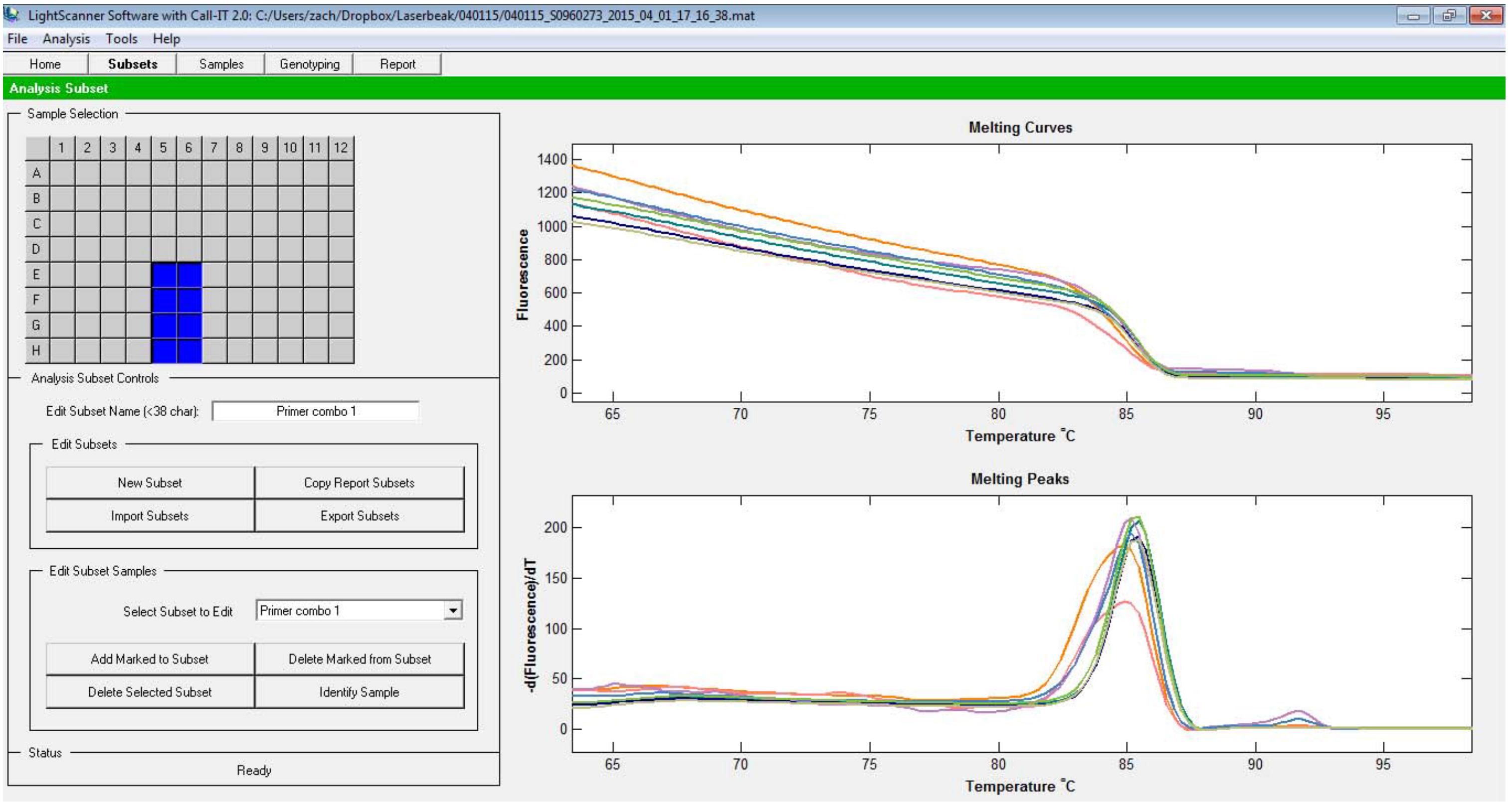
Task: Switch to the Genotyping tab
Action: click(309, 64)
